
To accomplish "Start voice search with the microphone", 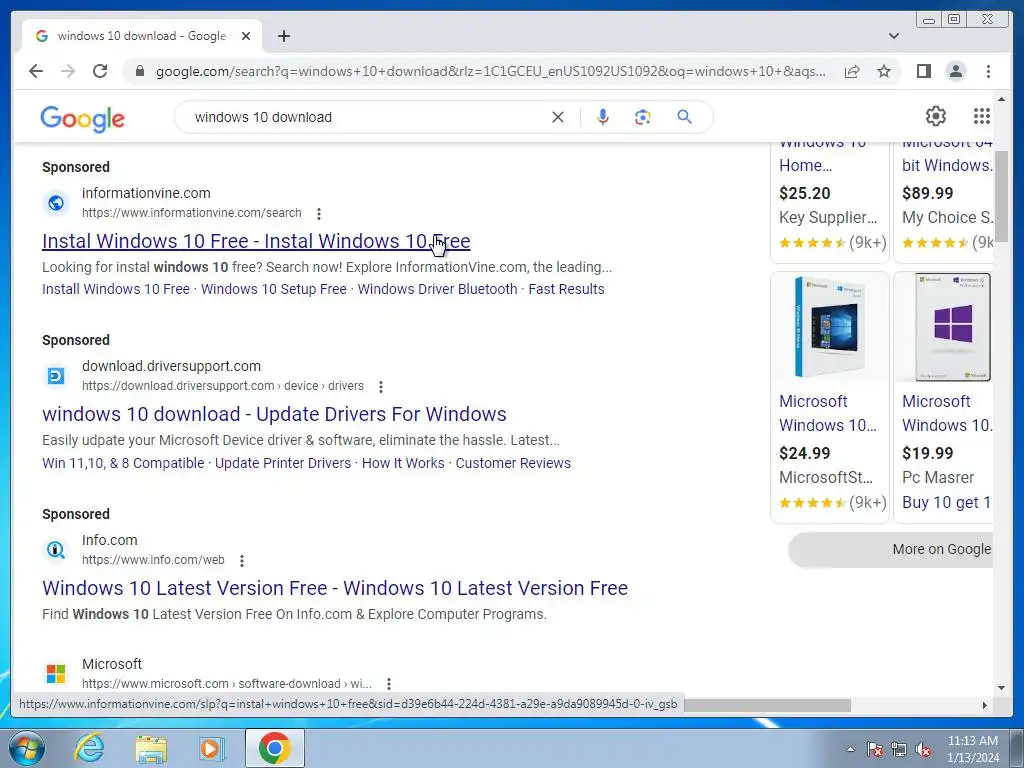I will pyautogui.click(x=603, y=117).
